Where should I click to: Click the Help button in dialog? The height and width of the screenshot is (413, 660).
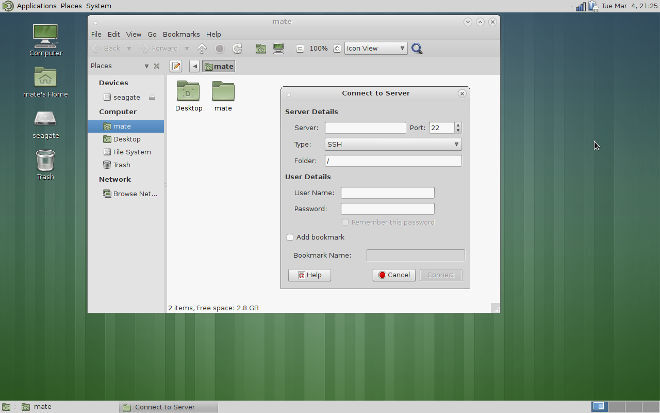309,274
